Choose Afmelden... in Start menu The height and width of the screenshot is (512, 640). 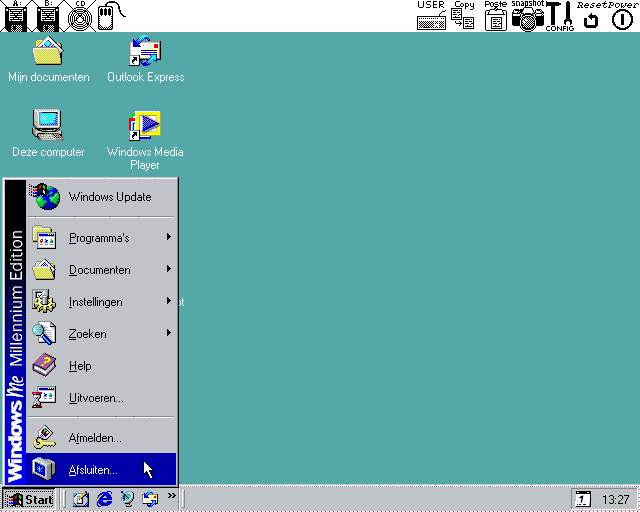pyautogui.click(x=102, y=438)
